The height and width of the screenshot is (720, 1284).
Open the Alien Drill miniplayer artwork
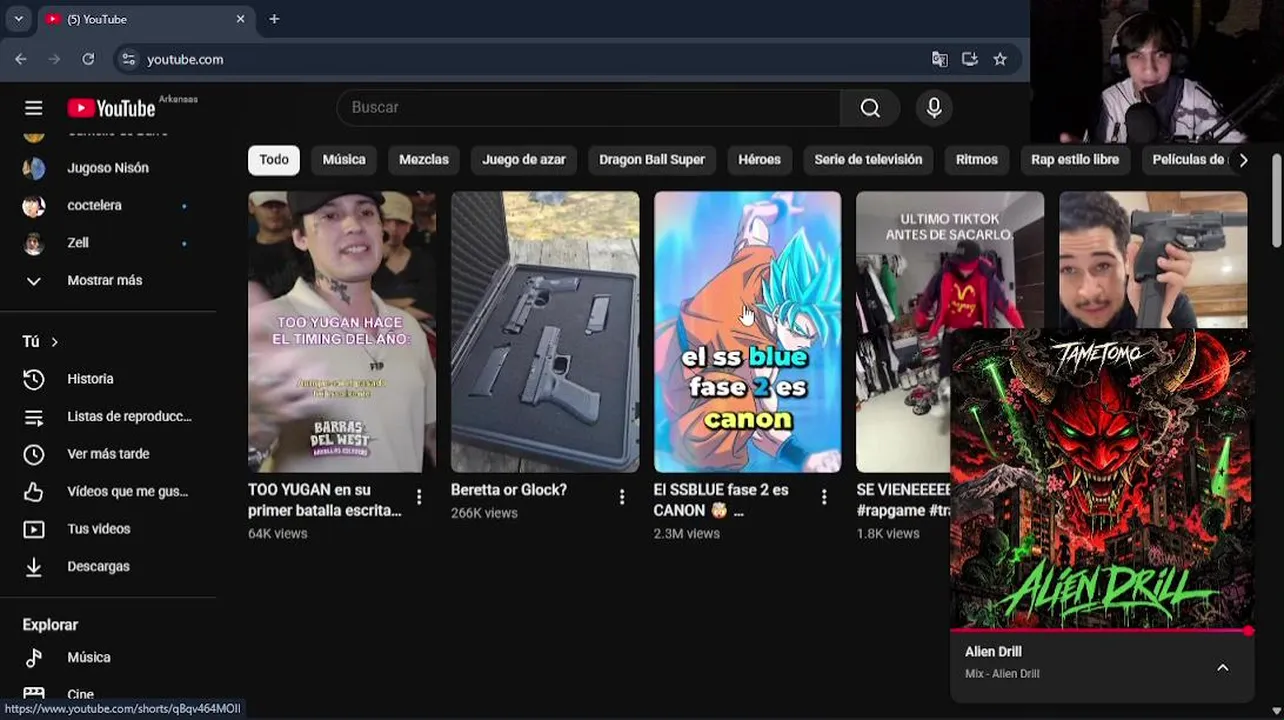1101,479
